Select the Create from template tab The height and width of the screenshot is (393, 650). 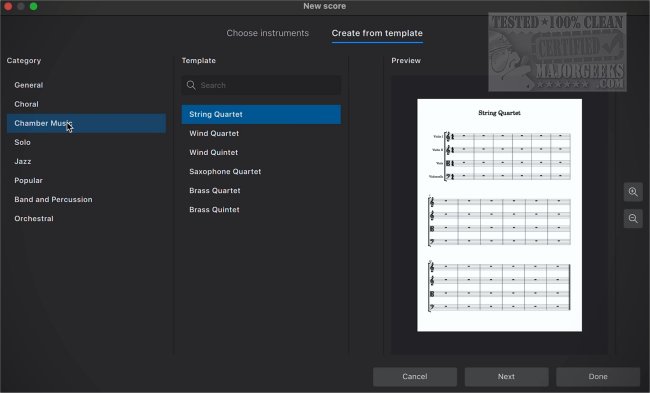(377, 33)
